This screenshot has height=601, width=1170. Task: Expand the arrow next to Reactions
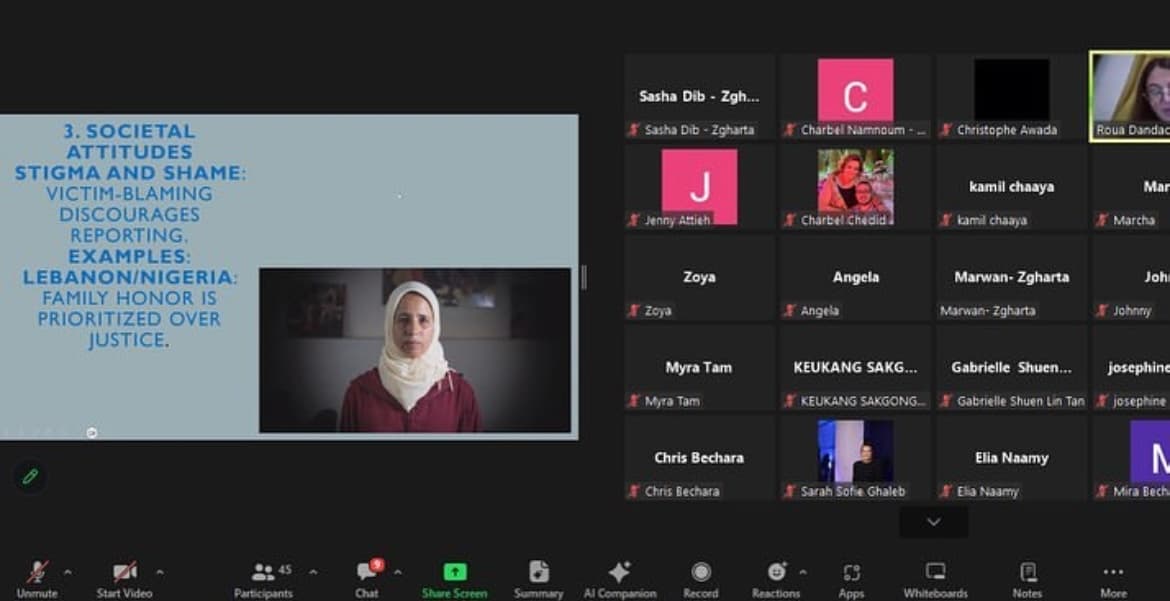(x=803, y=572)
